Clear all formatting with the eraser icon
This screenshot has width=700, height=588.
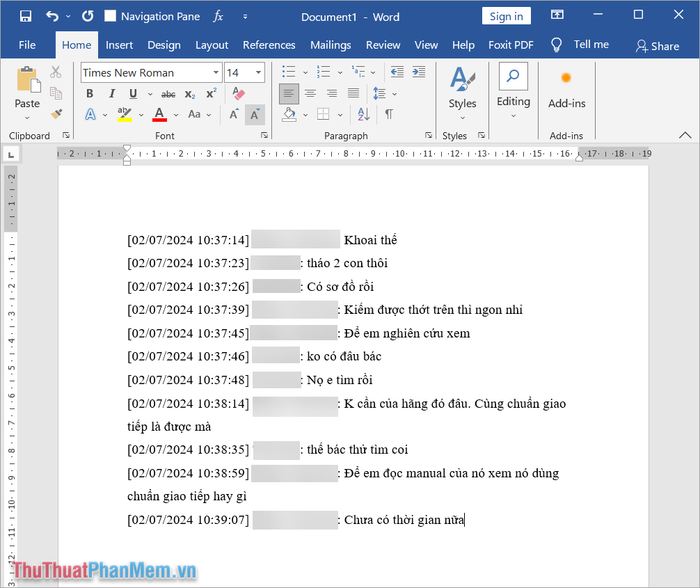point(238,93)
